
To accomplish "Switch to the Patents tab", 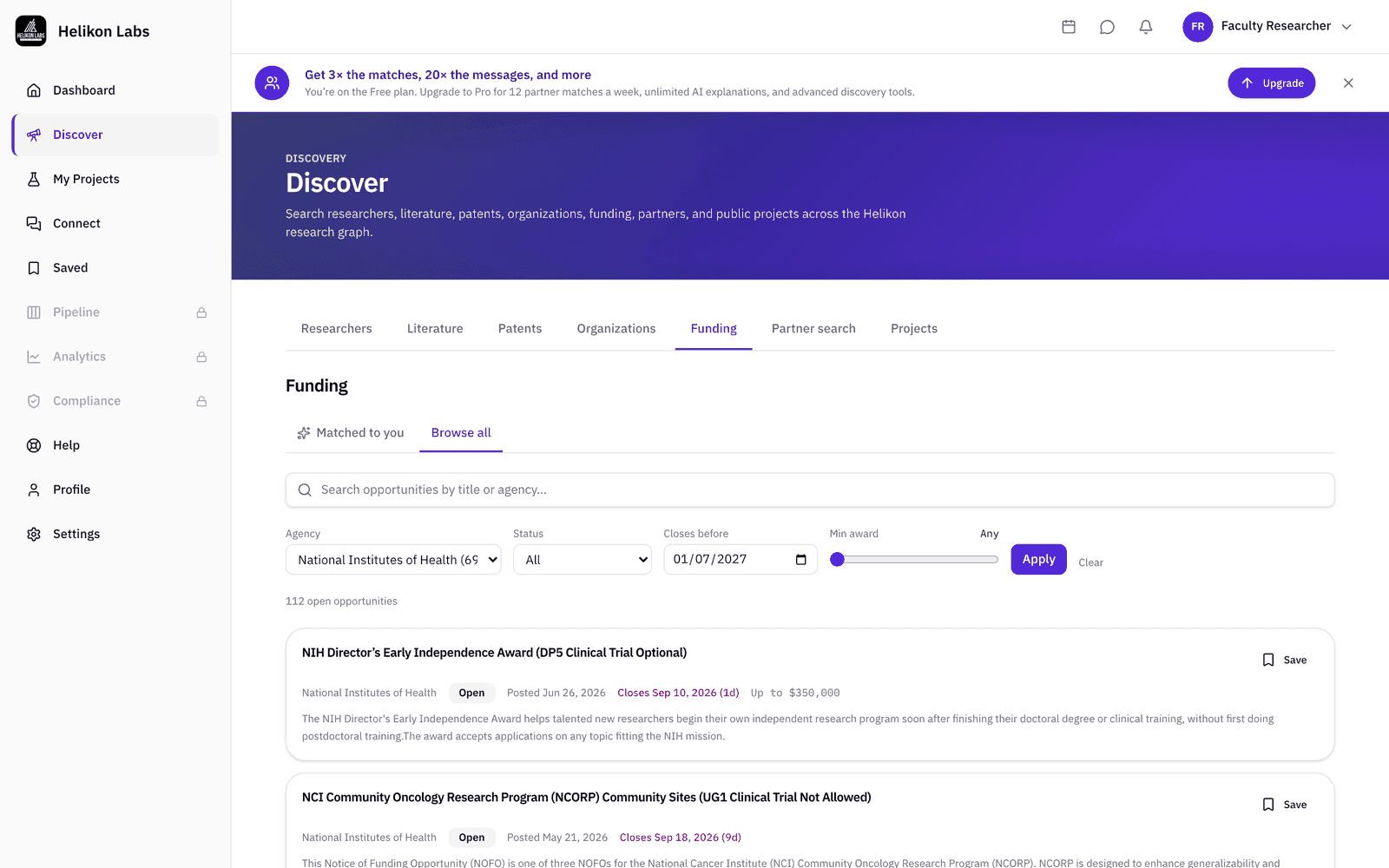I will (520, 329).
